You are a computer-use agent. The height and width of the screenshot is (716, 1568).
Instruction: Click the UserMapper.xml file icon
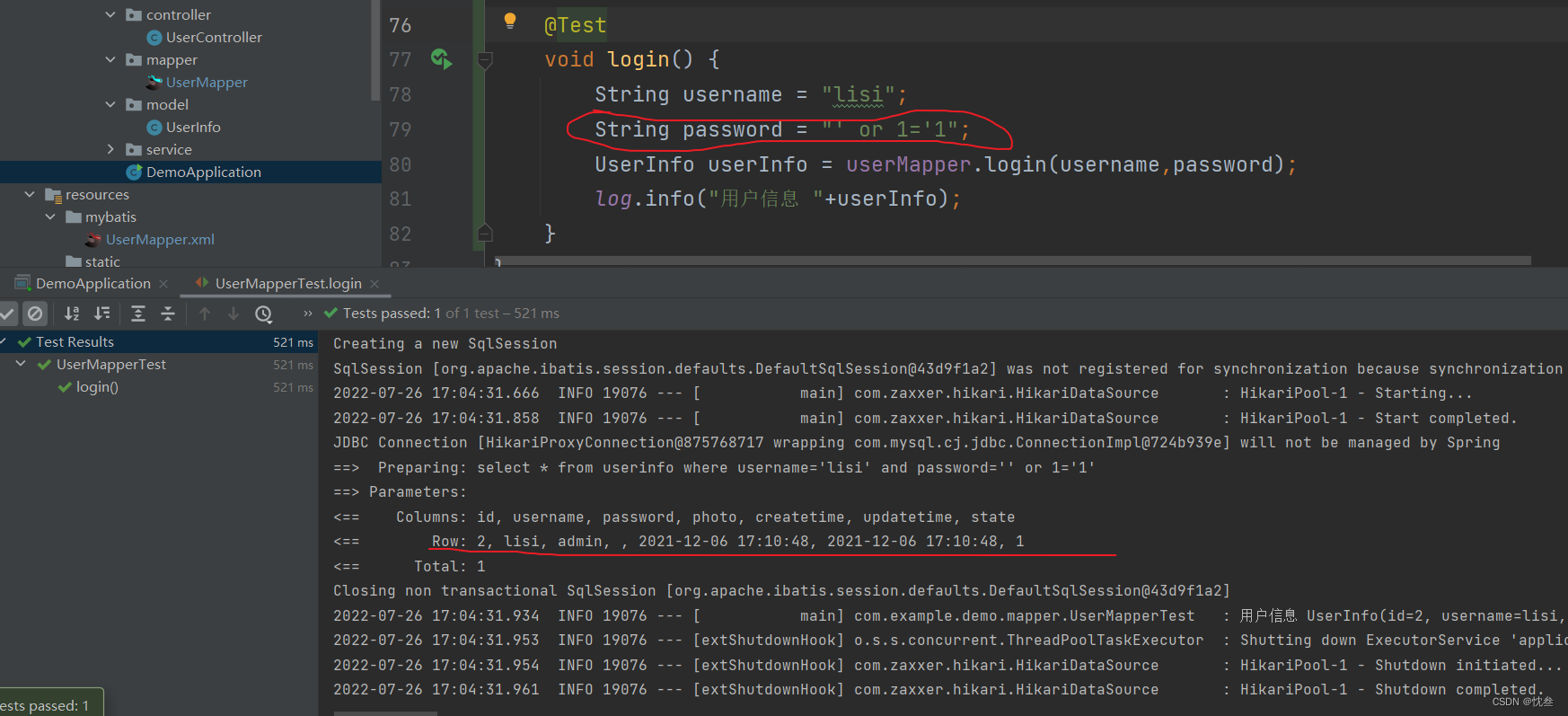click(92, 240)
